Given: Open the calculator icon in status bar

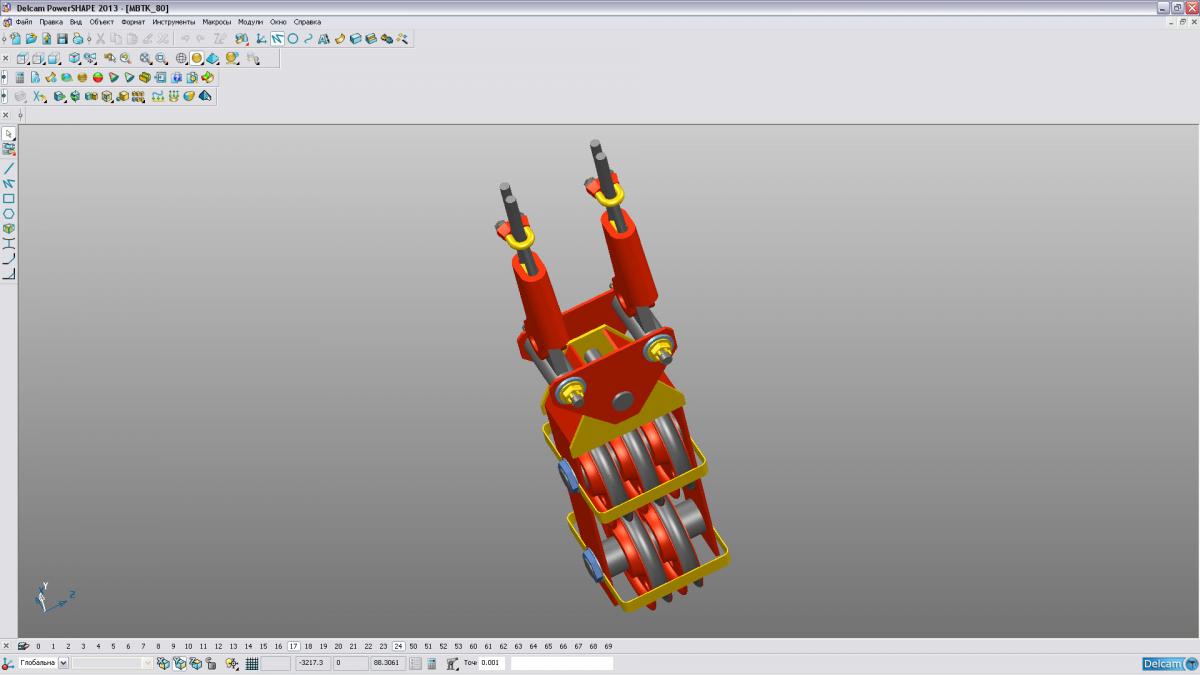Looking at the screenshot, I should coord(432,663).
